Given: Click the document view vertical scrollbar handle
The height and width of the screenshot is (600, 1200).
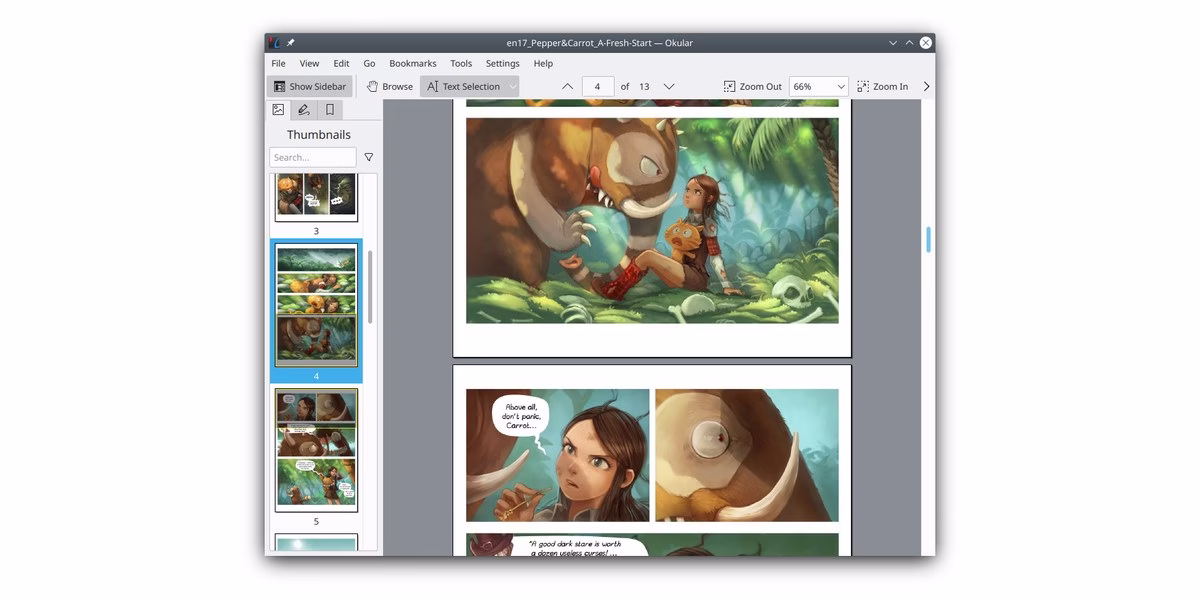Looking at the screenshot, I should (929, 239).
